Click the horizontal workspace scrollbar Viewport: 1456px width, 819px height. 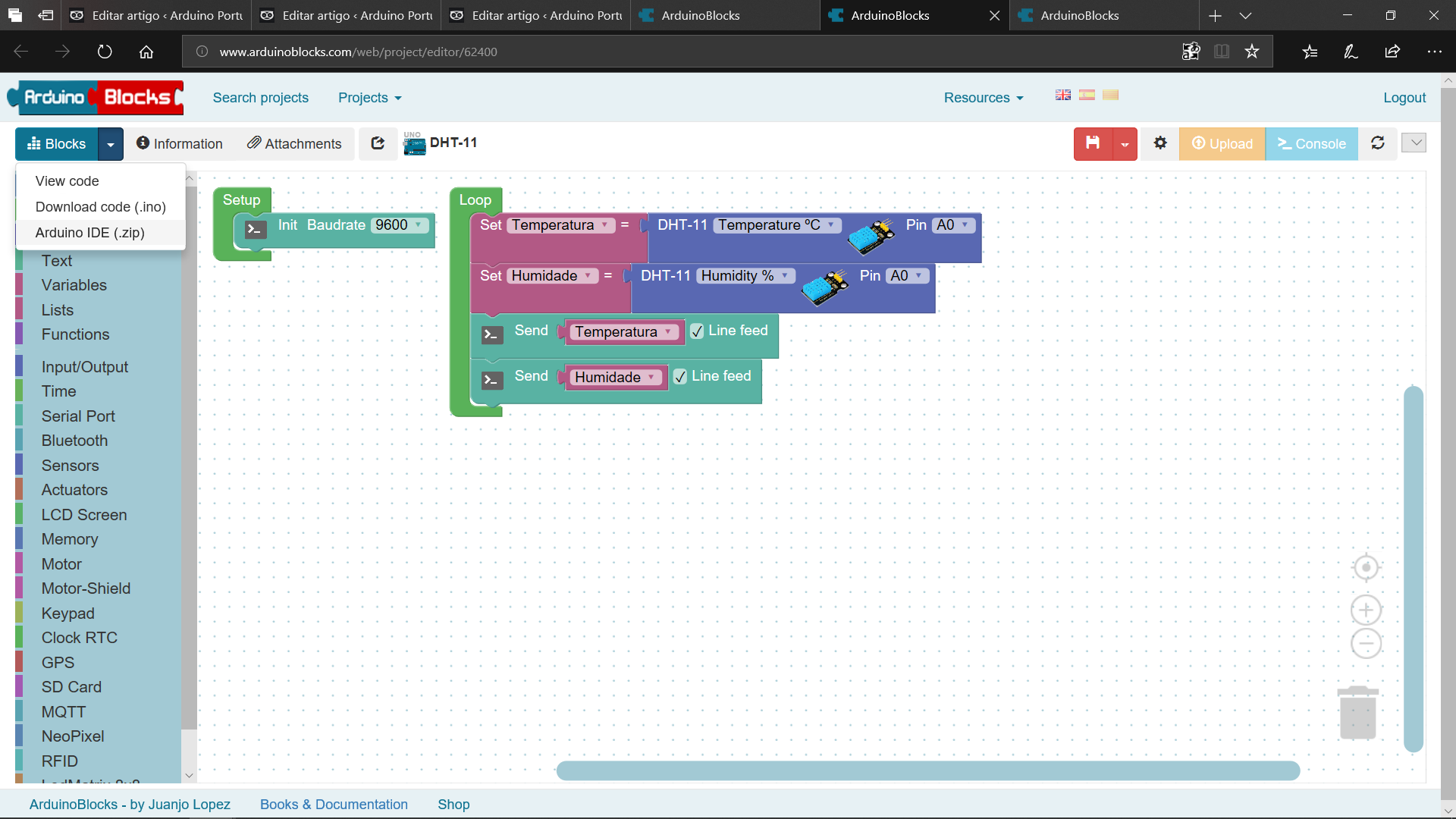coord(927,770)
